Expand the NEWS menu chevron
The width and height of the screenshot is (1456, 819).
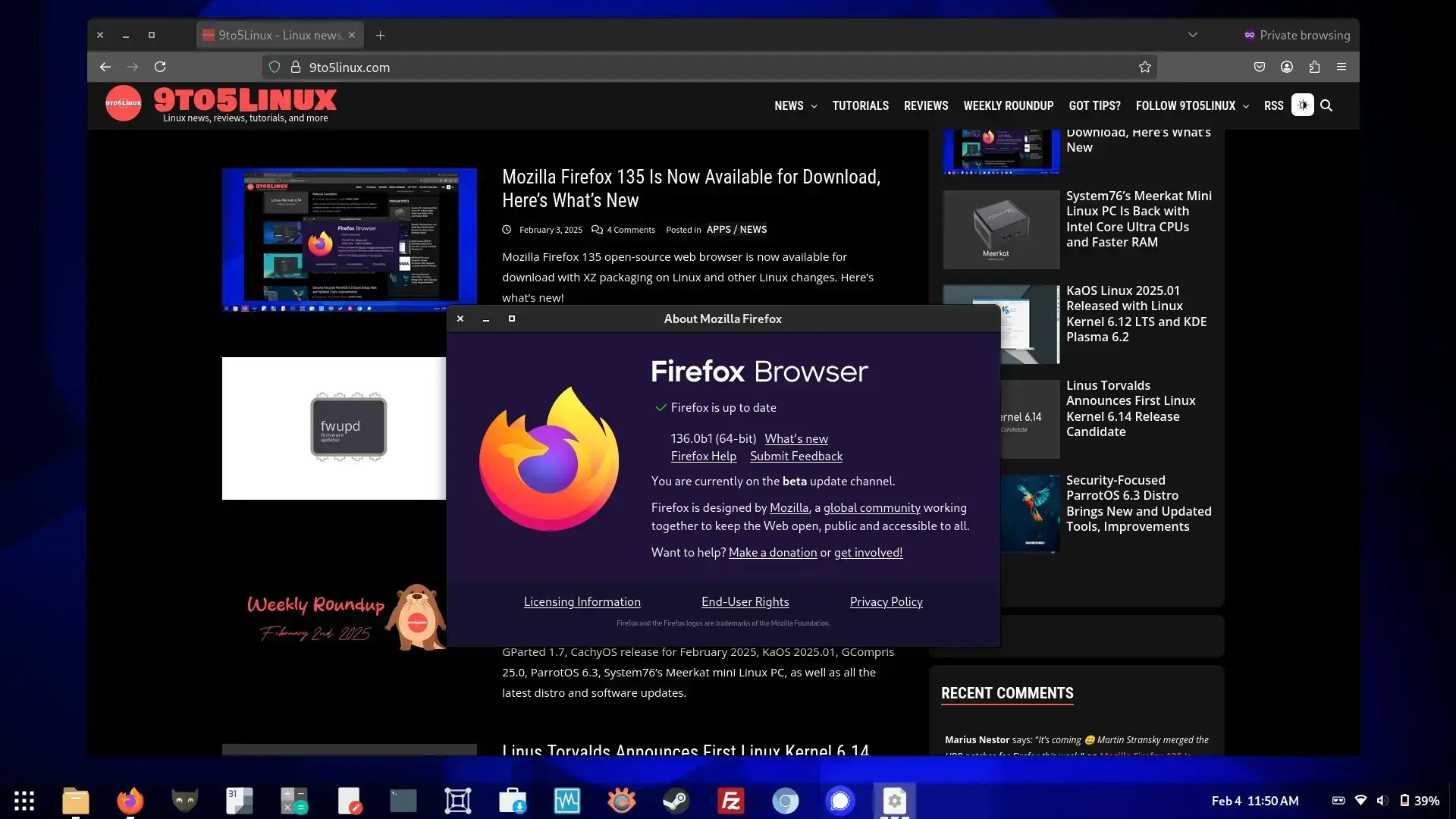coord(814,106)
